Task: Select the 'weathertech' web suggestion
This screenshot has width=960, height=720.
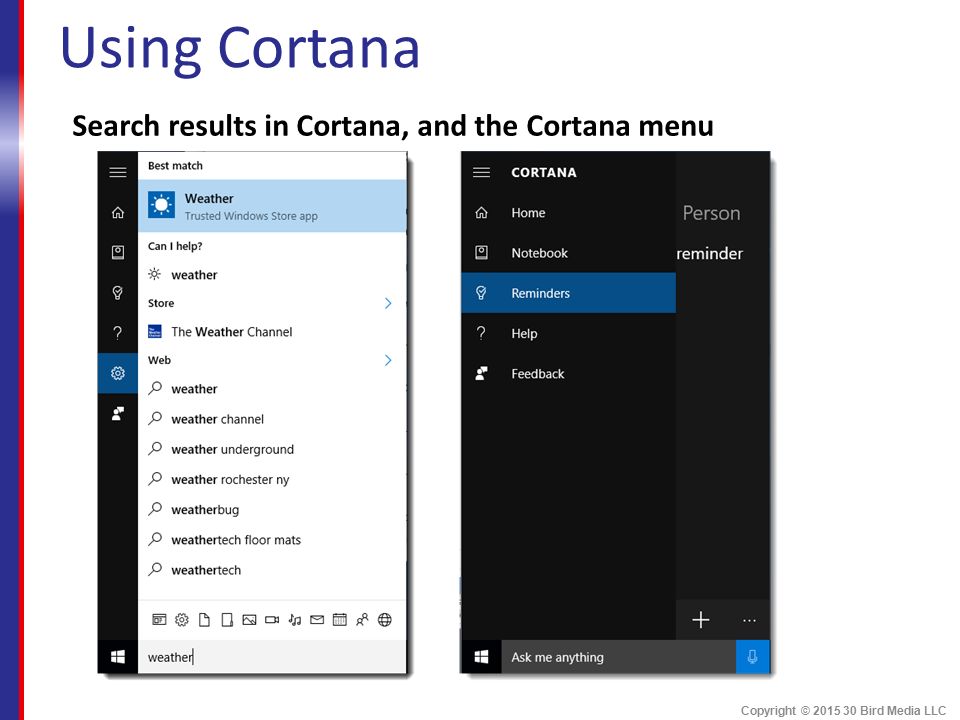Action: tap(272, 570)
